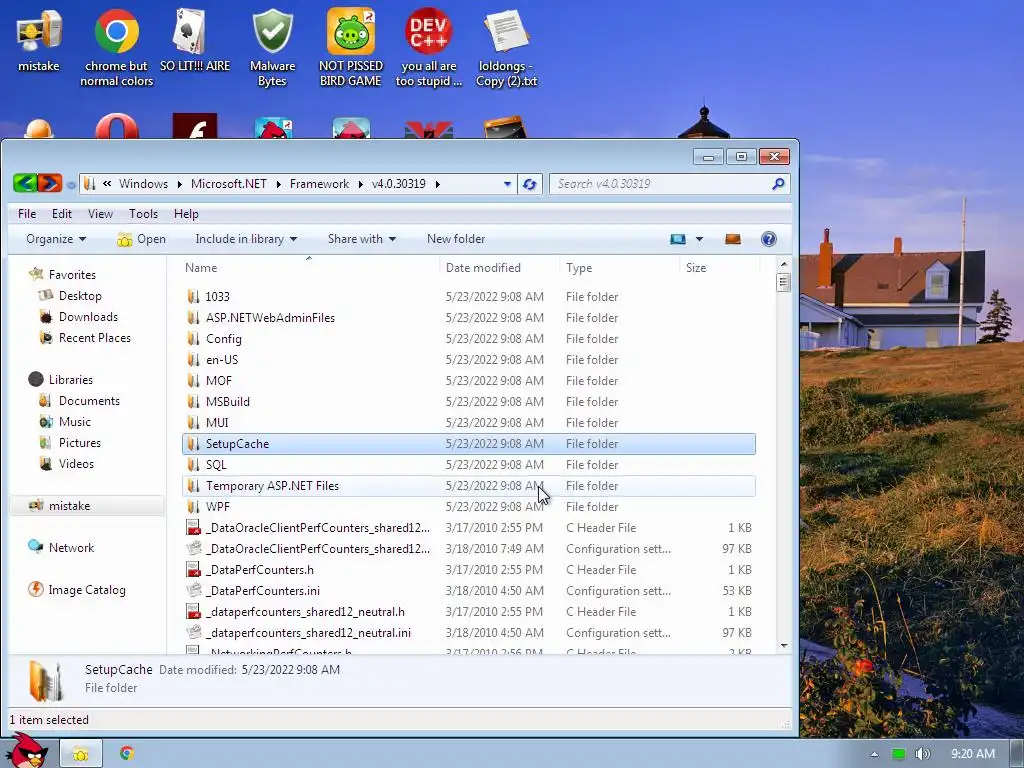This screenshot has width=1024, height=768.
Task: Click the _DataPerfCounters.h file icon
Action: [193, 569]
